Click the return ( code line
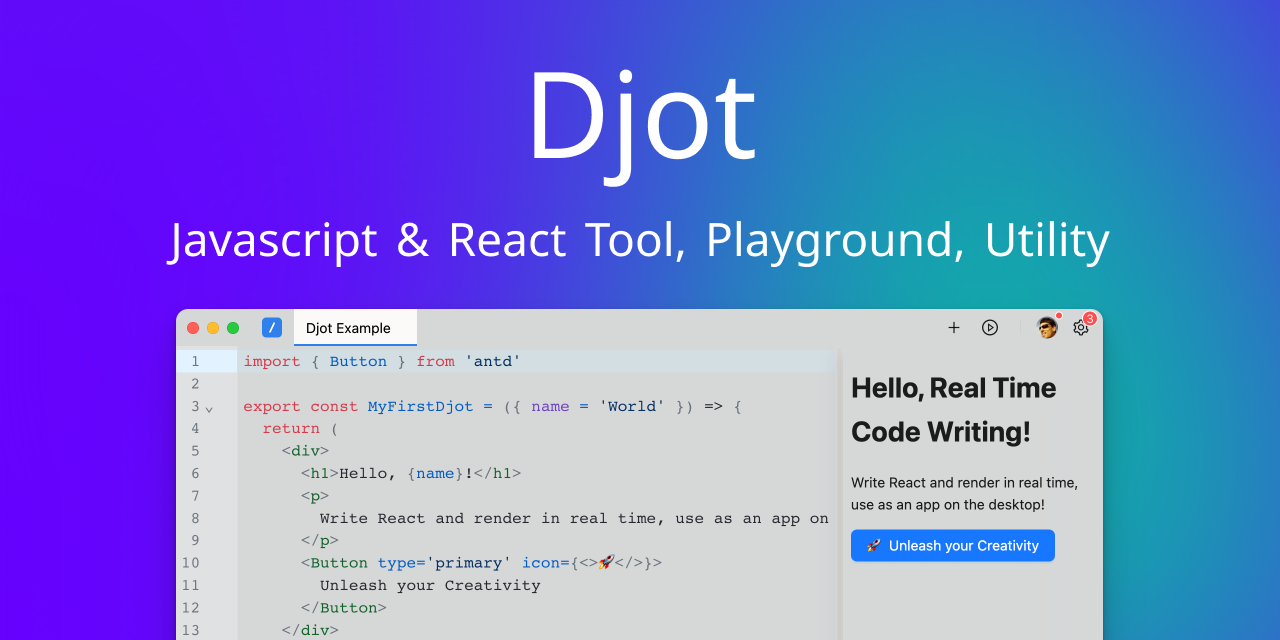 (x=300, y=429)
